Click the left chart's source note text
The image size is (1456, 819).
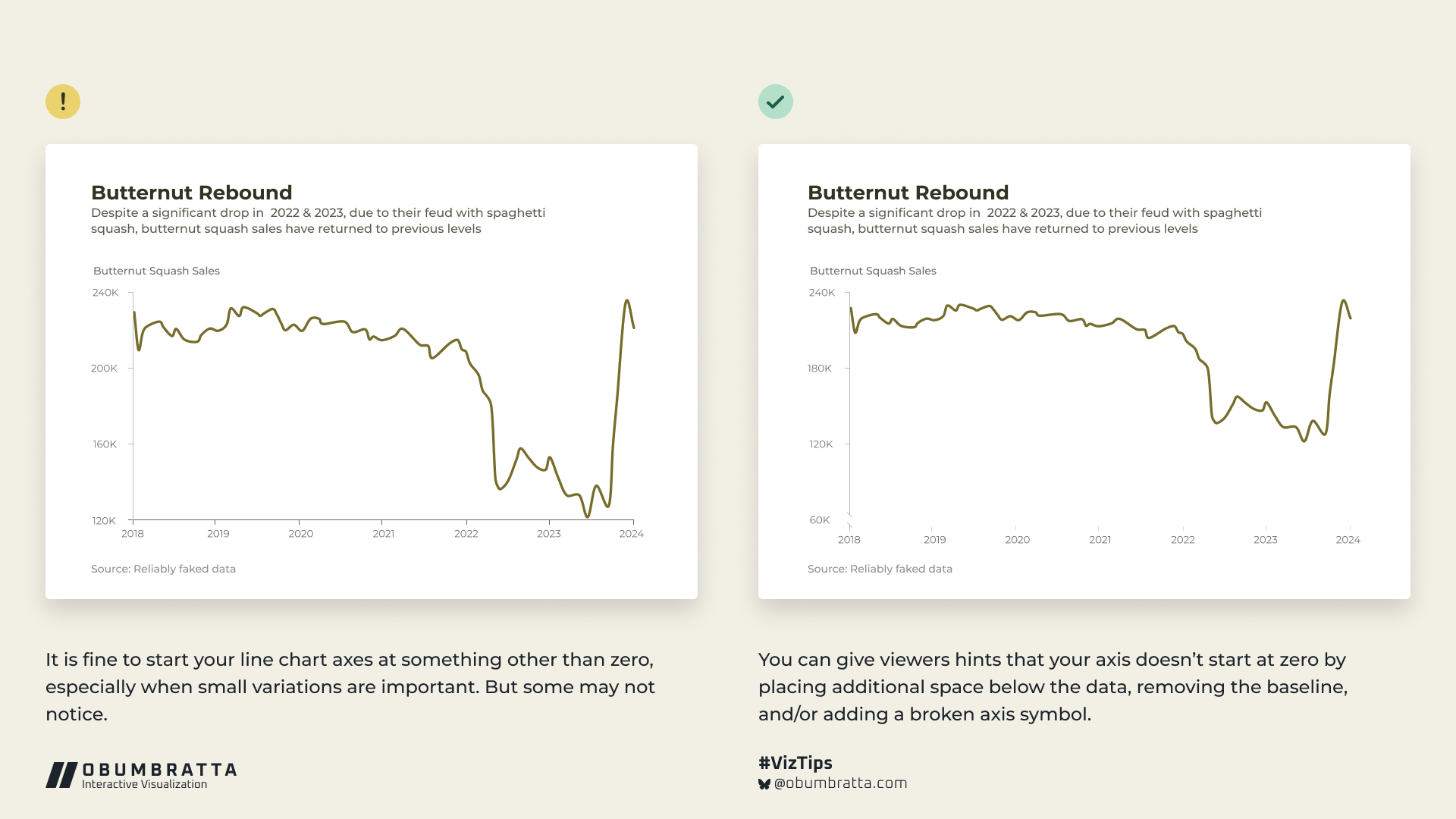click(x=163, y=569)
